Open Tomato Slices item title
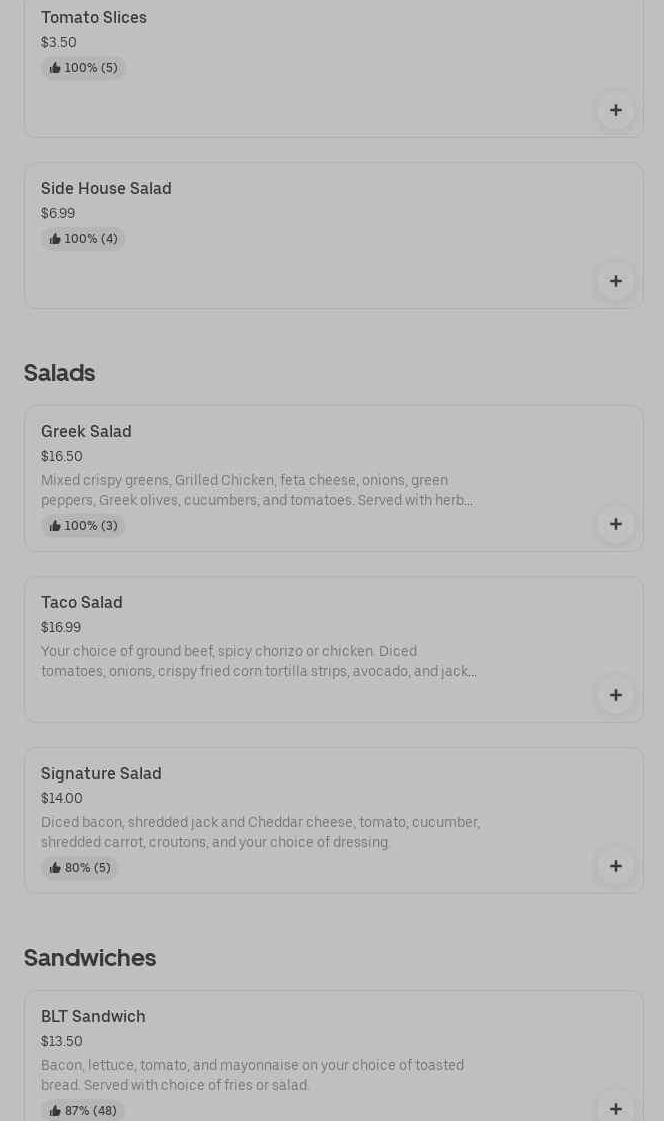Image resolution: width=664 pixels, height=1121 pixels. [94, 18]
